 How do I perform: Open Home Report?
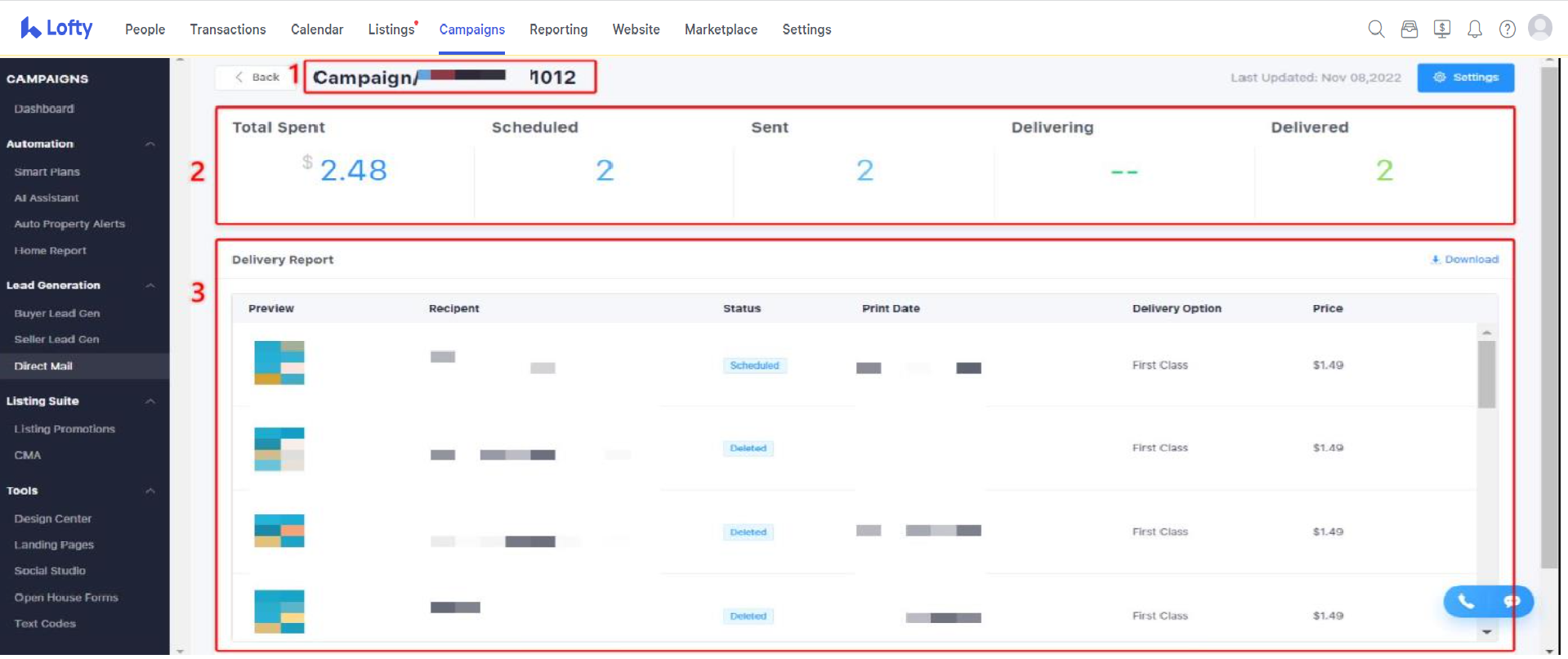[50, 251]
